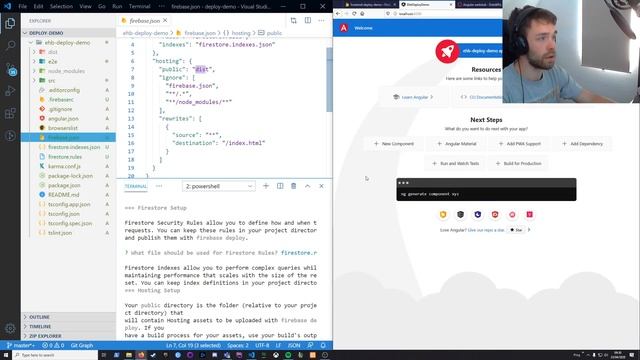Click the master branch status bar item
This screenshot has width=640, height=360.
coord(20,345)
